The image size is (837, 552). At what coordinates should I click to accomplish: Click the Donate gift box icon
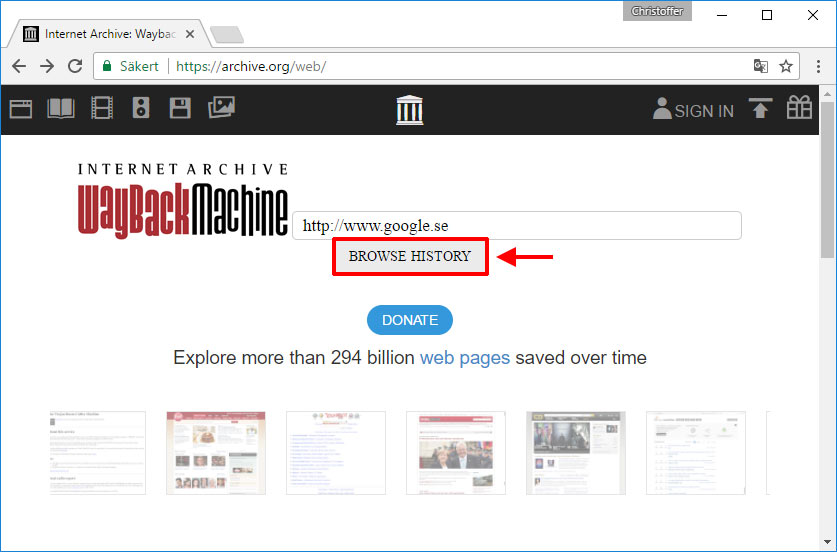pyautogui.click(x=799, y=108)
